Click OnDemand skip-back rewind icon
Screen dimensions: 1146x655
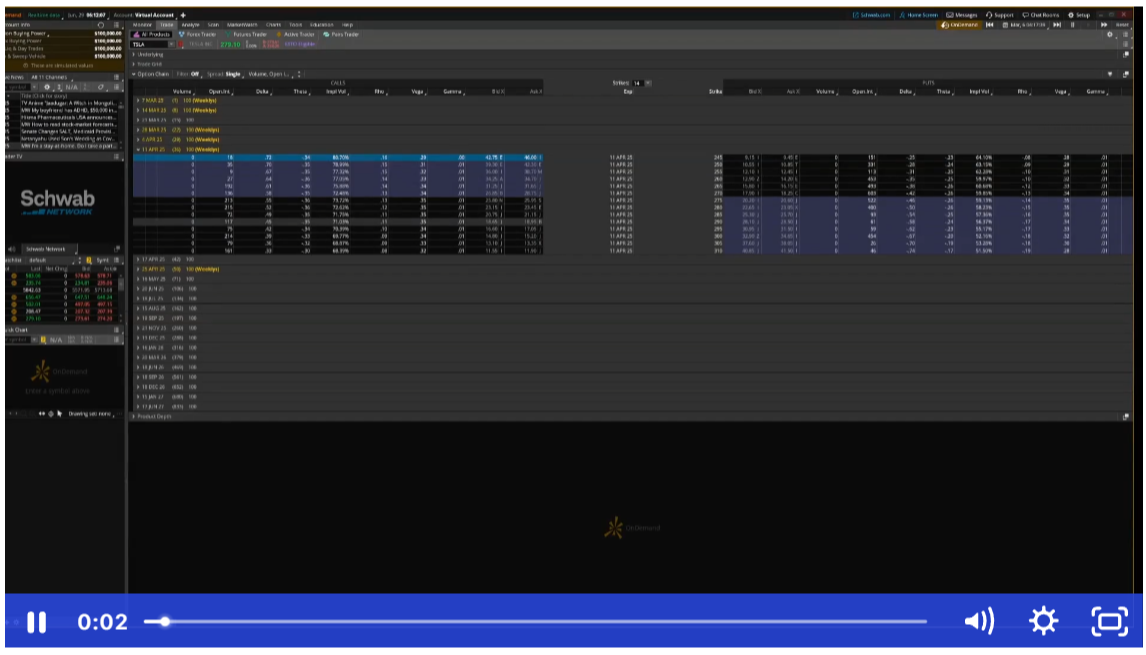(x=990, y=25)
